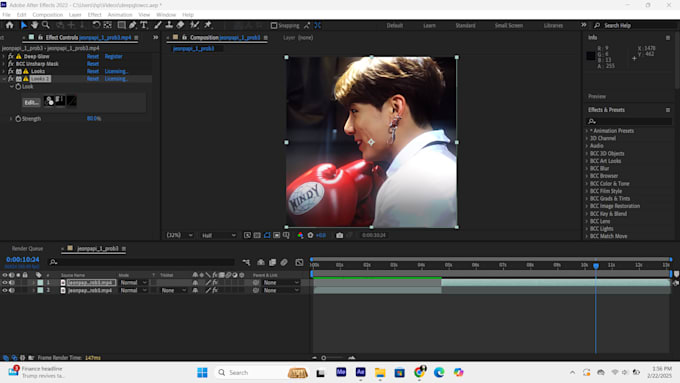Select the Selection arrow tool
680x383 pixels.
tap(24, 25)
